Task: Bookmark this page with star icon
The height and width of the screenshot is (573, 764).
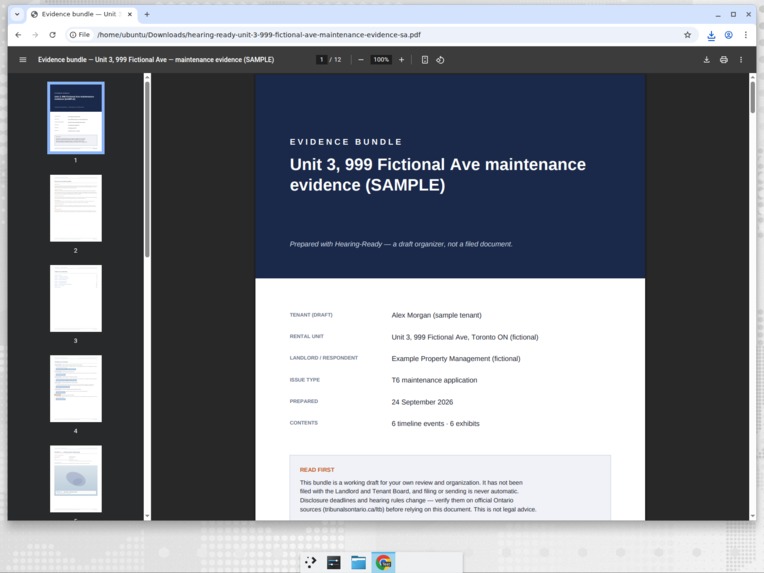Action: (x=688, y=35)
